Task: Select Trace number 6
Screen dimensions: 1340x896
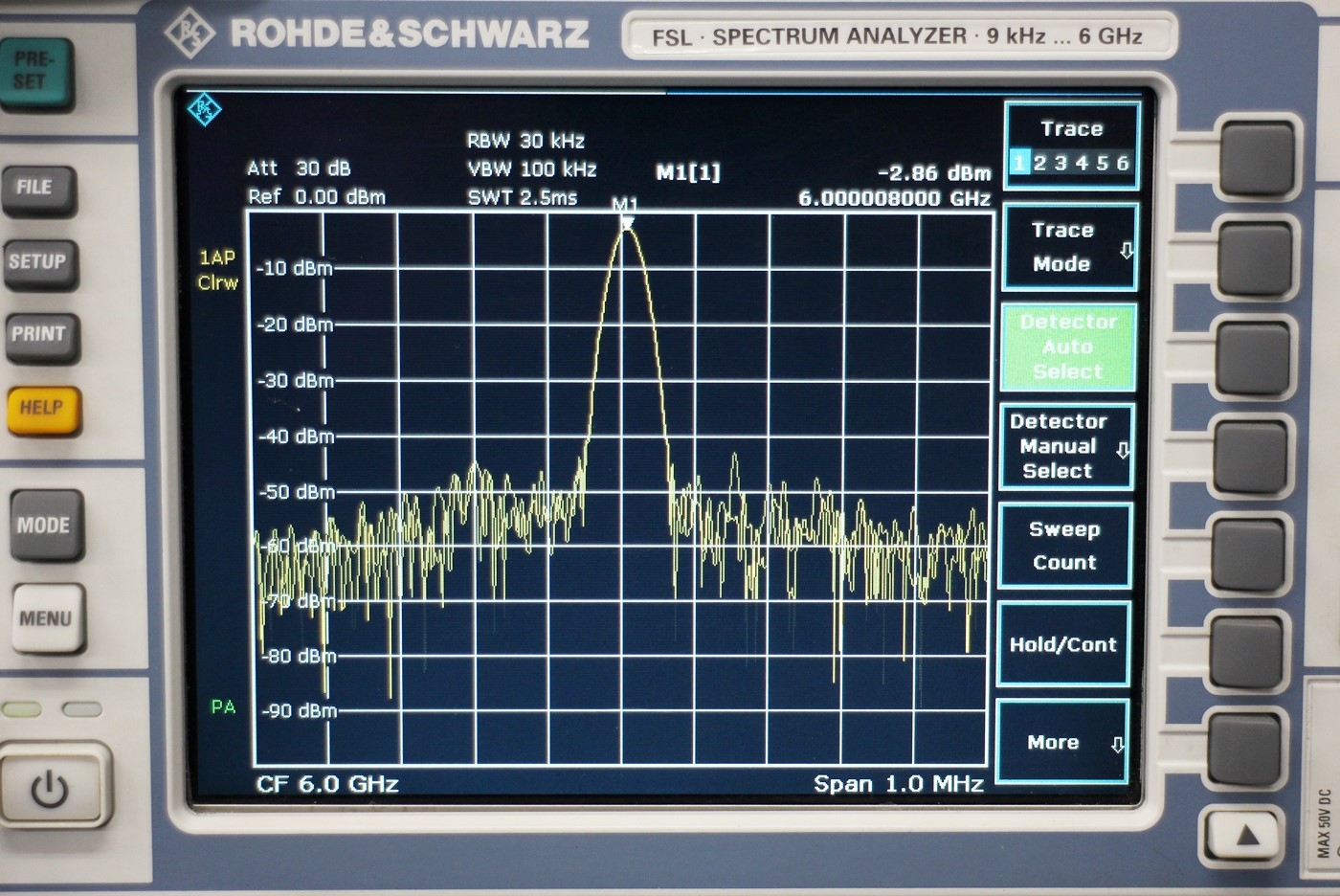Action: 1123,163
